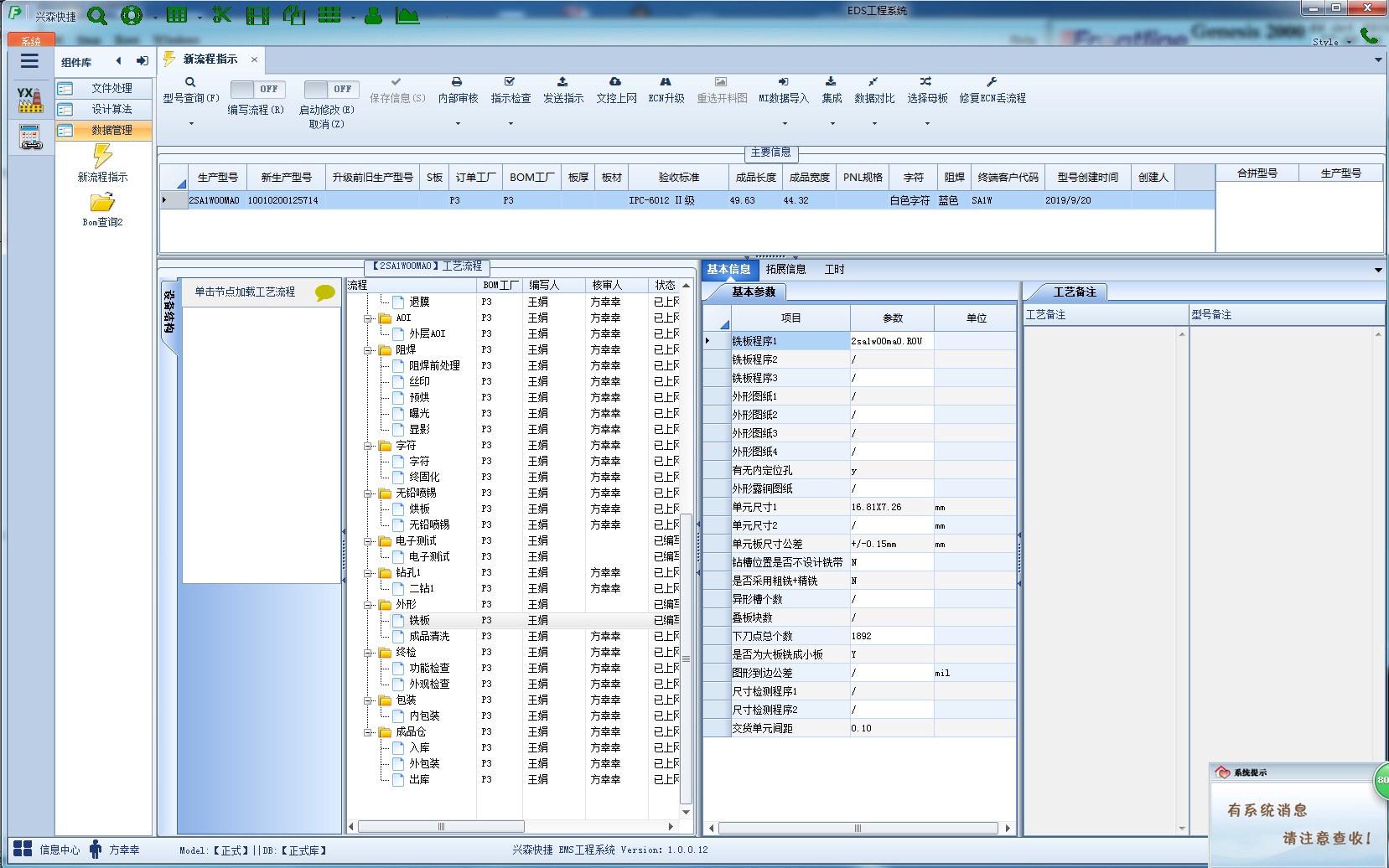Image resolution: width=1389 pixels, height=868 pixels.
Task: Collapse the 阻焊 tree folder
Action: [x=368, y=350]
